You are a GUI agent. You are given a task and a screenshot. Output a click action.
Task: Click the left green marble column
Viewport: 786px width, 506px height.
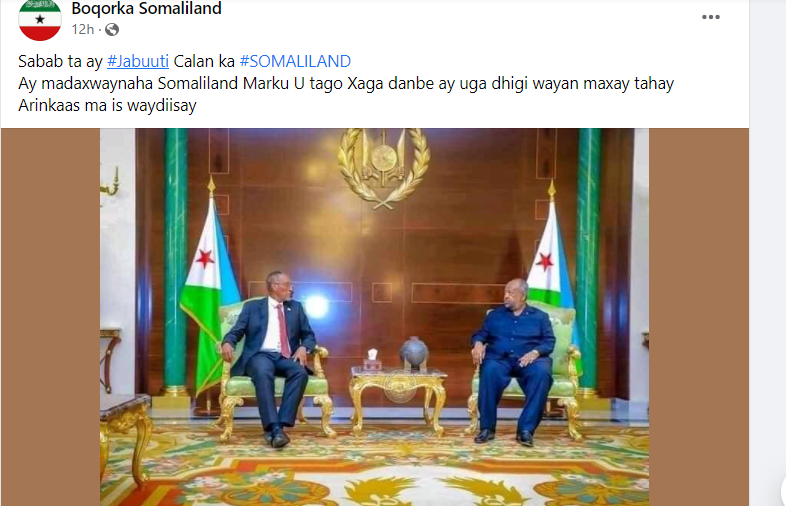[x=176, y=261]
